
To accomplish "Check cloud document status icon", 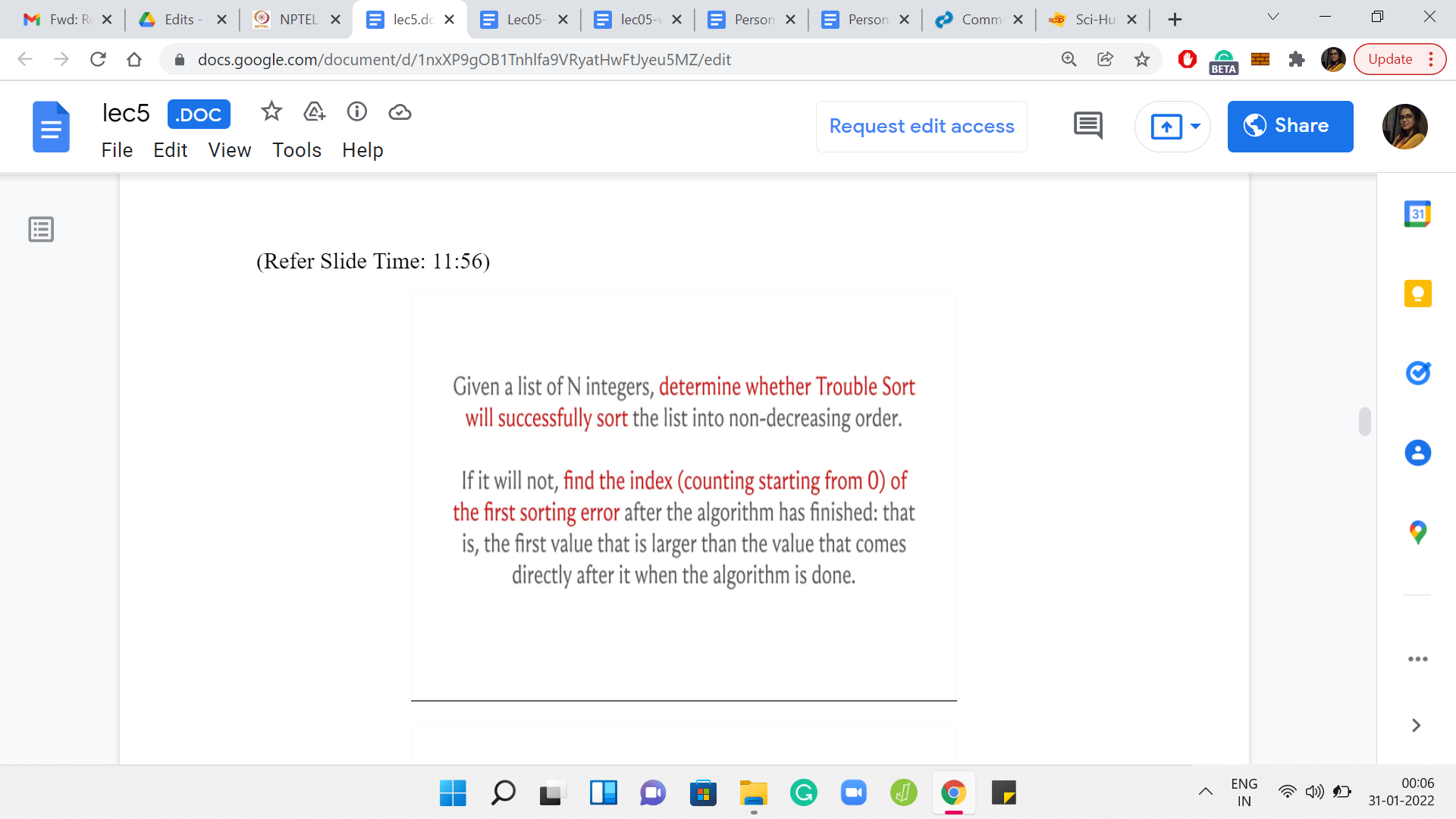I will (400, 112).
